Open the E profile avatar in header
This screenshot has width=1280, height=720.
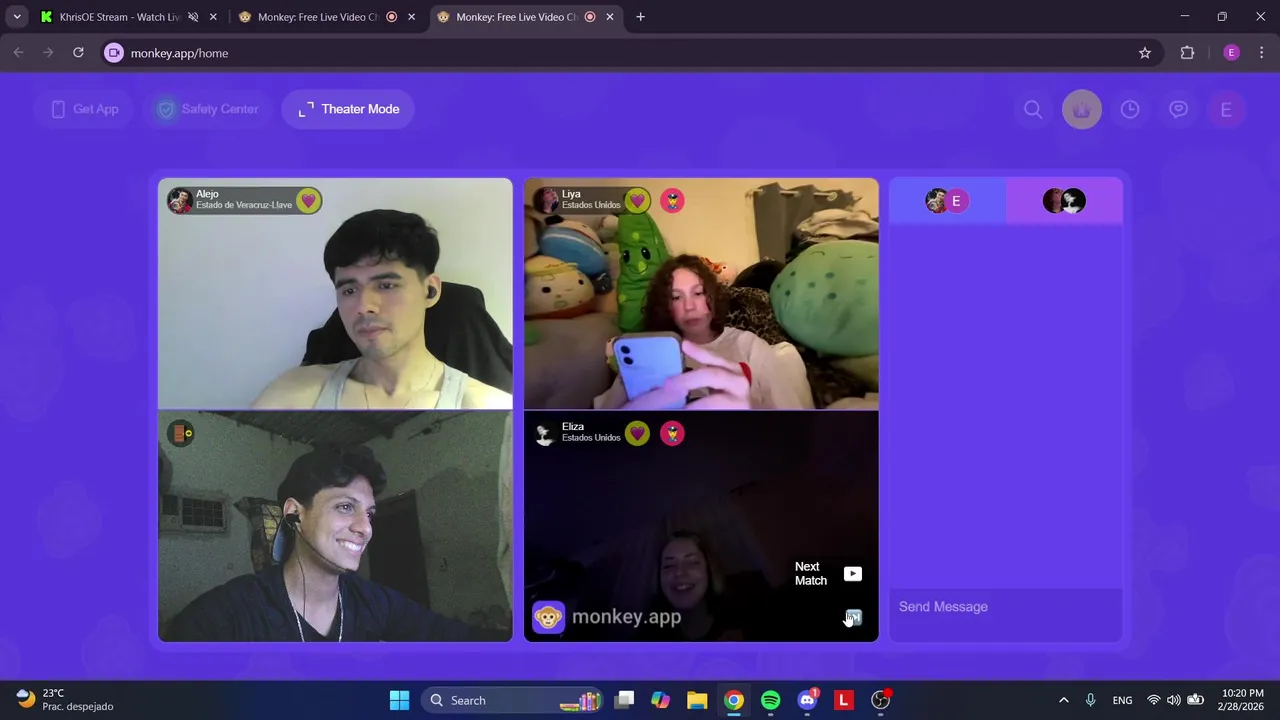click(1226, 110)
